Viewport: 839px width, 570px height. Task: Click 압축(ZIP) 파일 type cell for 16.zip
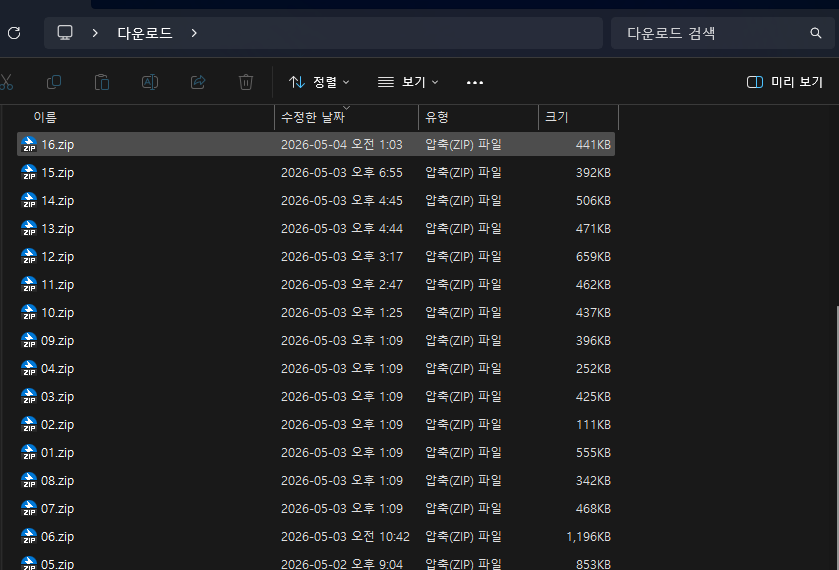[x=463, y=145]
